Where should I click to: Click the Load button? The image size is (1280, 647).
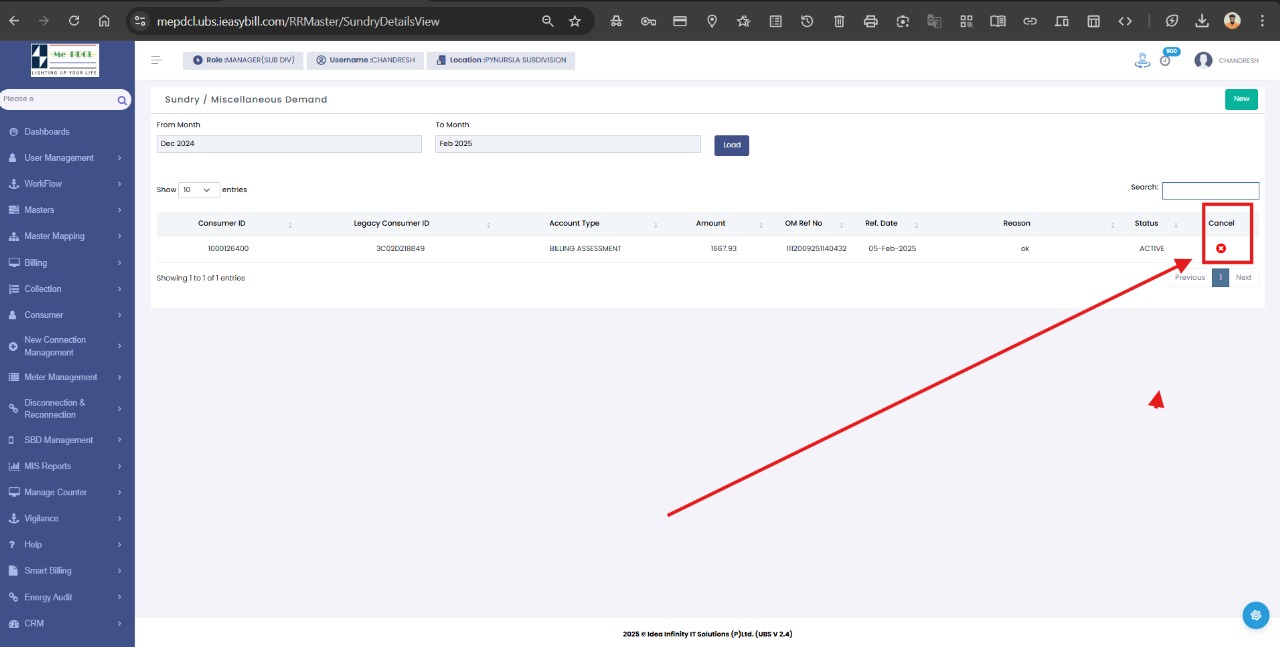coord(732,145)
